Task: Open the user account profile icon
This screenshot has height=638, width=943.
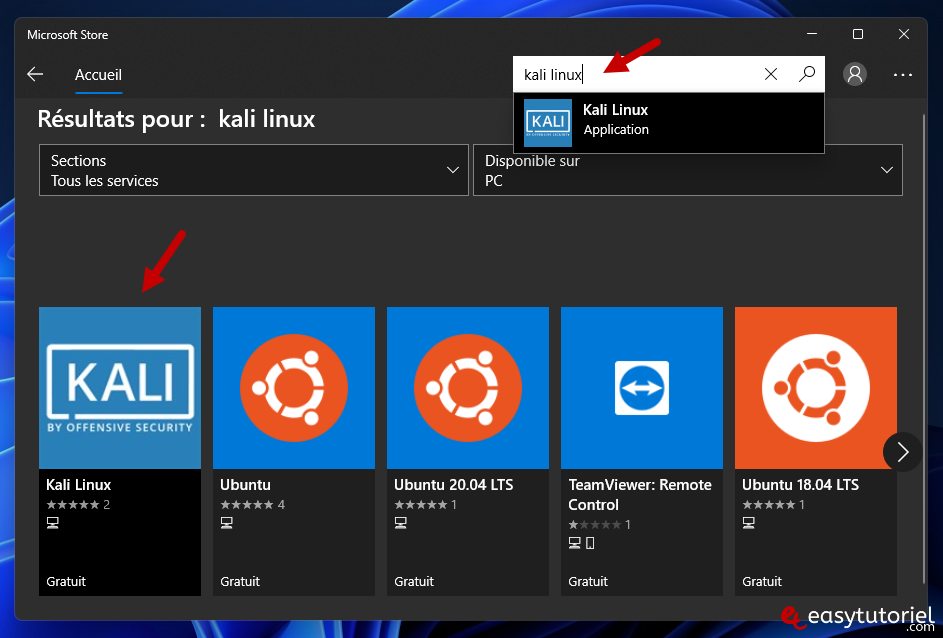Action: [855, 75]
